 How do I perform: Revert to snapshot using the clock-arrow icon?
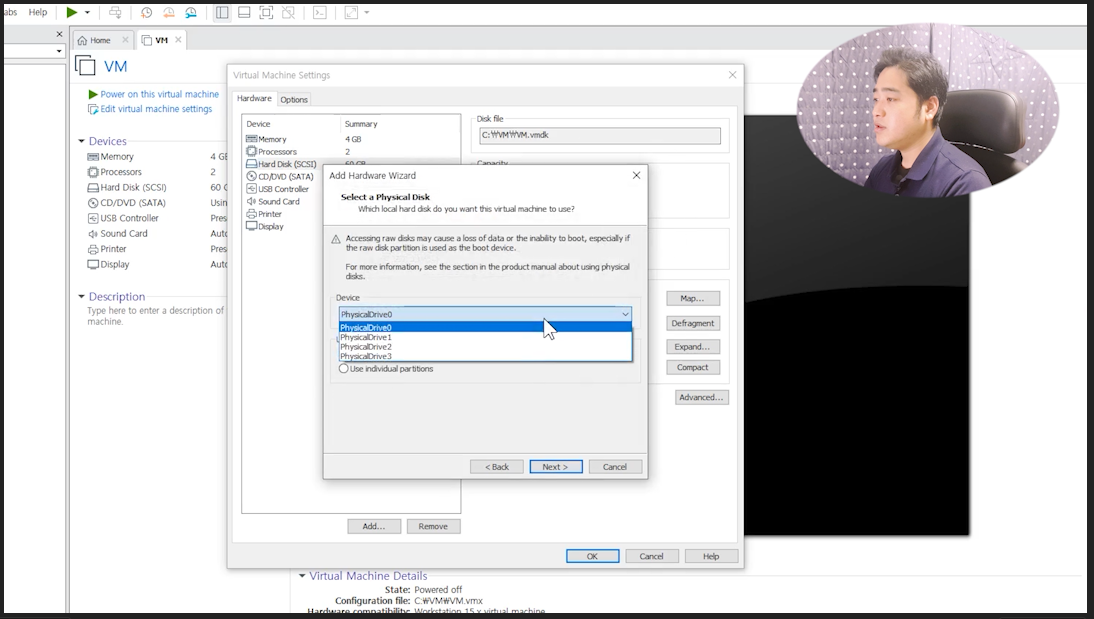pyautogui.click(x=168, y=13)
